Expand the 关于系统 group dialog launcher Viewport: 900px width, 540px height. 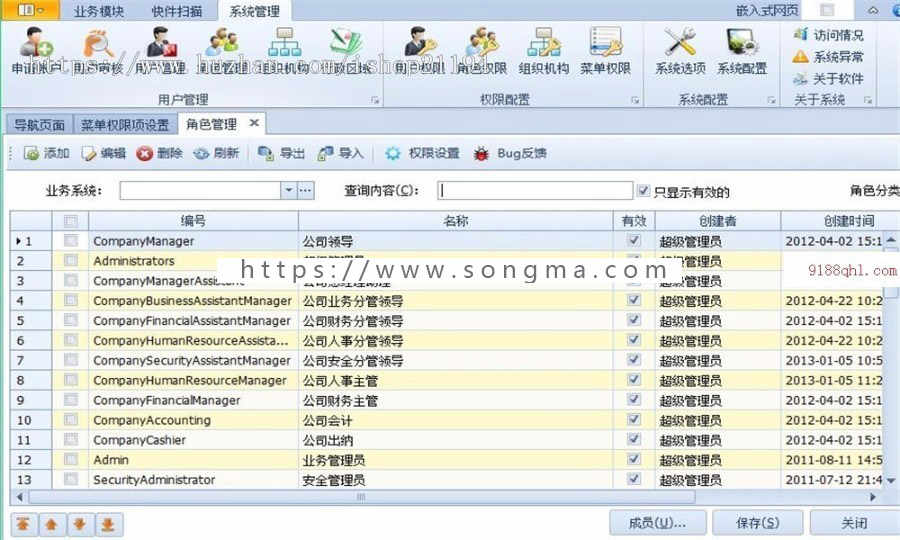tap(868, 100)
